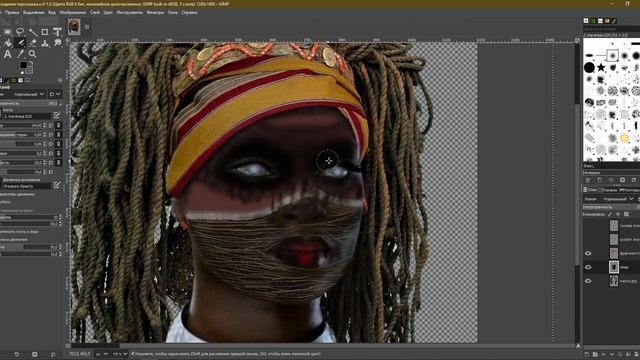Image resolution: width=640 pixels, height=360 pixels.
Task: Select the Free Select lasso tool
Action: coord(20,31)
